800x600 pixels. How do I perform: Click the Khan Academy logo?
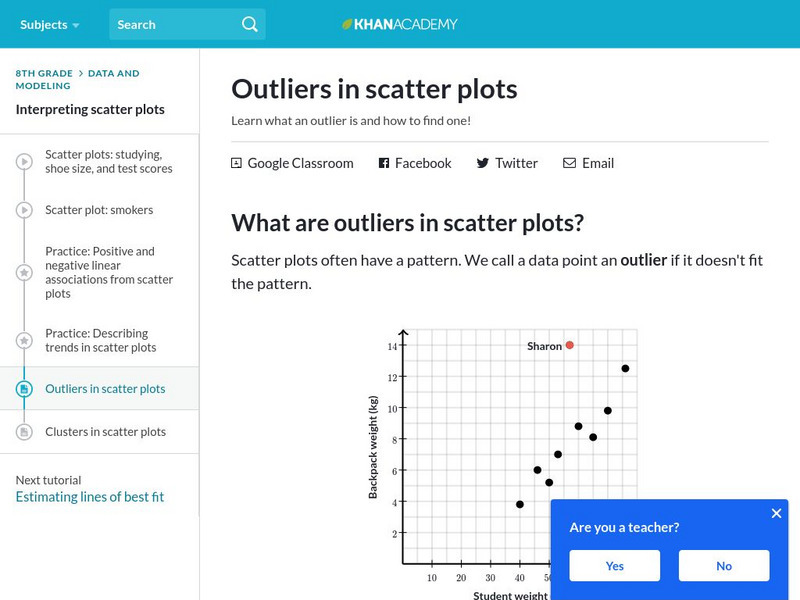400,24
